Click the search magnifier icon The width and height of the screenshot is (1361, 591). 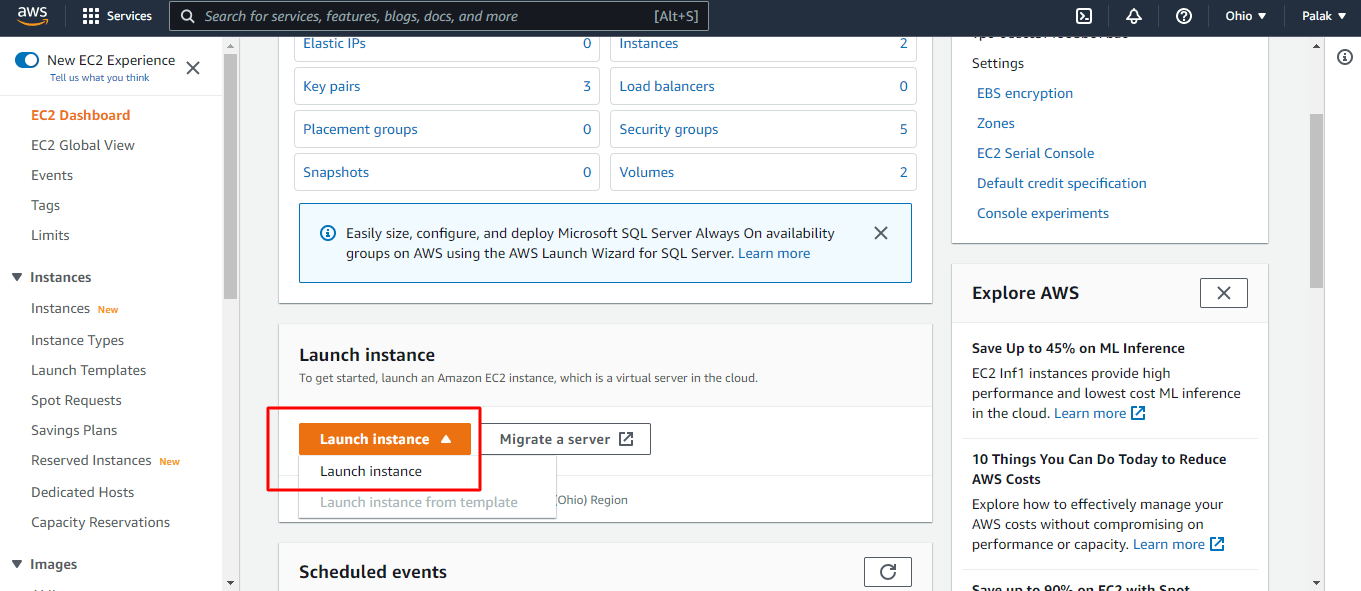coord(188,16)
